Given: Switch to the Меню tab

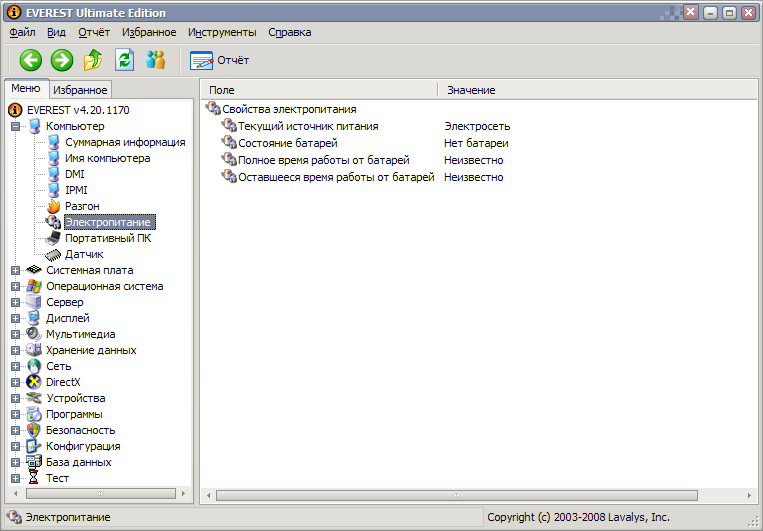Looking at the screenshot, I should (x=26, y=88).
